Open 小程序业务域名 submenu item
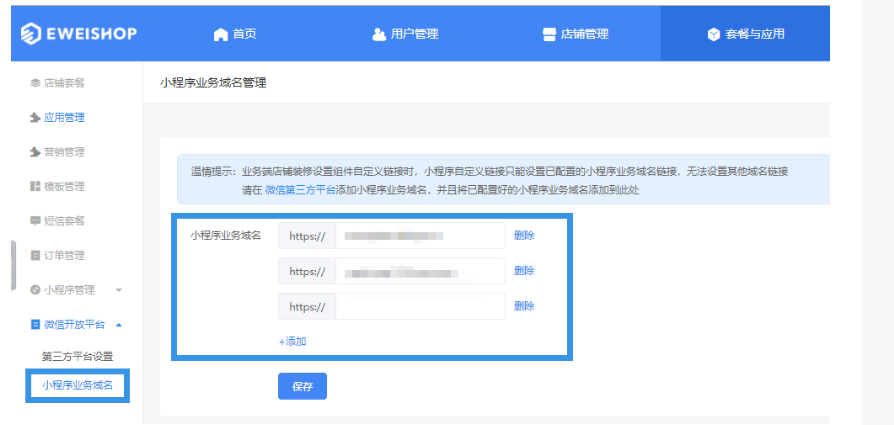894x425 pixels. point(78,386)
